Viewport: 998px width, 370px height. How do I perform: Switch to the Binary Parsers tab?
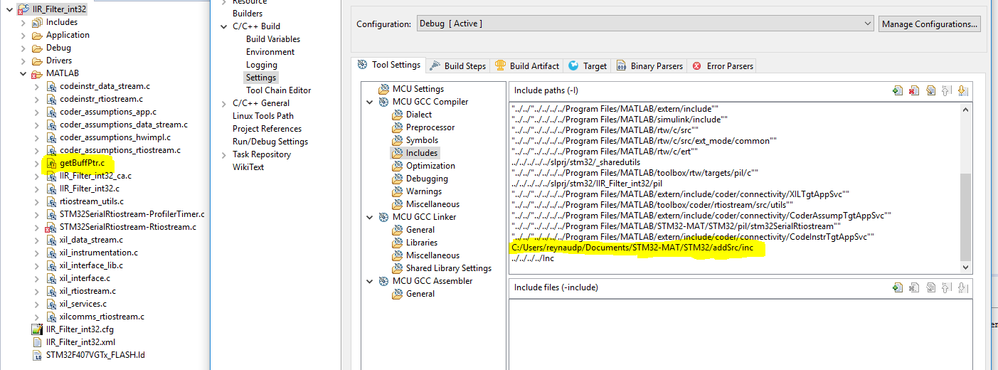pos(649,66)
